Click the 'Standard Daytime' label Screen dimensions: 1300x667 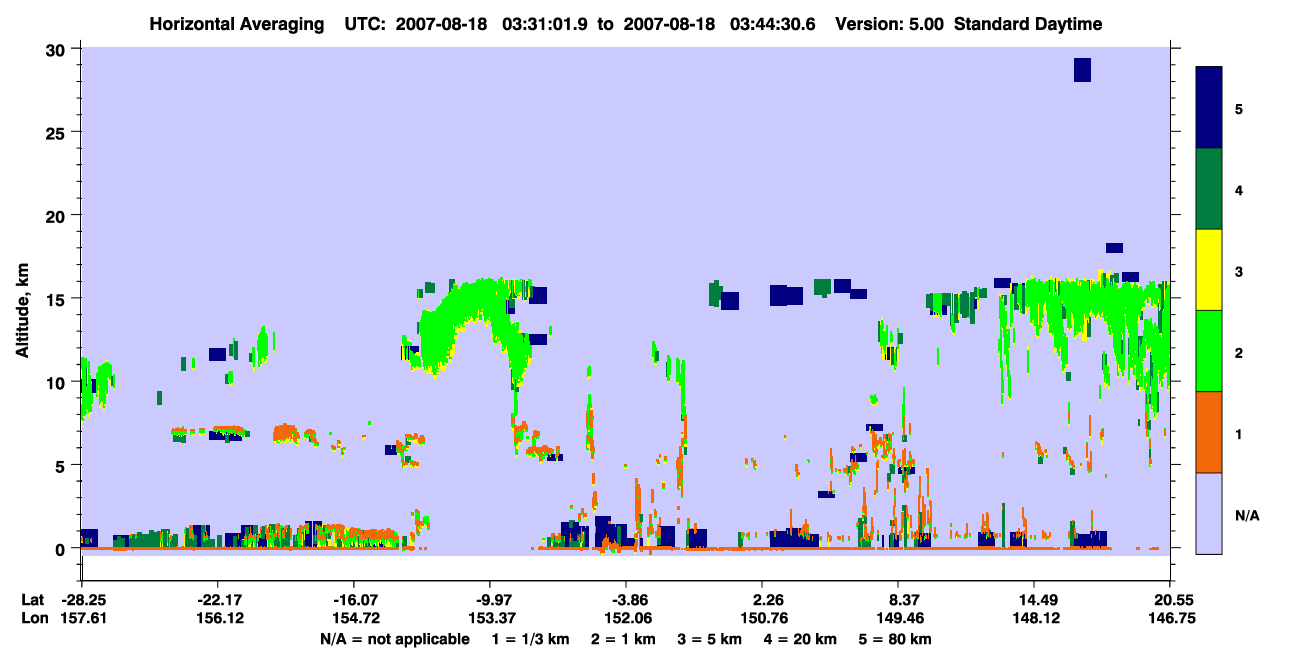point(1028,24)
